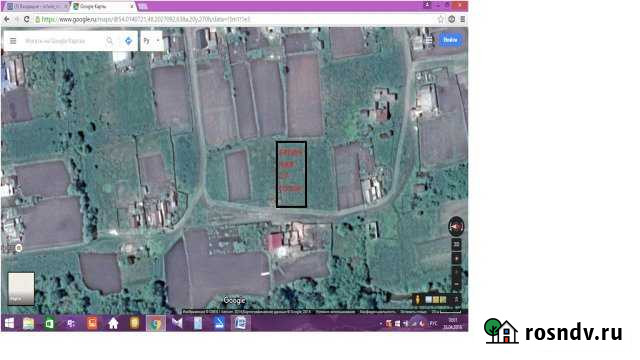The height and width of the screenshot is (360, 640).
Task: Open File Explorer from the taskbar
Action: pos(29,324)
